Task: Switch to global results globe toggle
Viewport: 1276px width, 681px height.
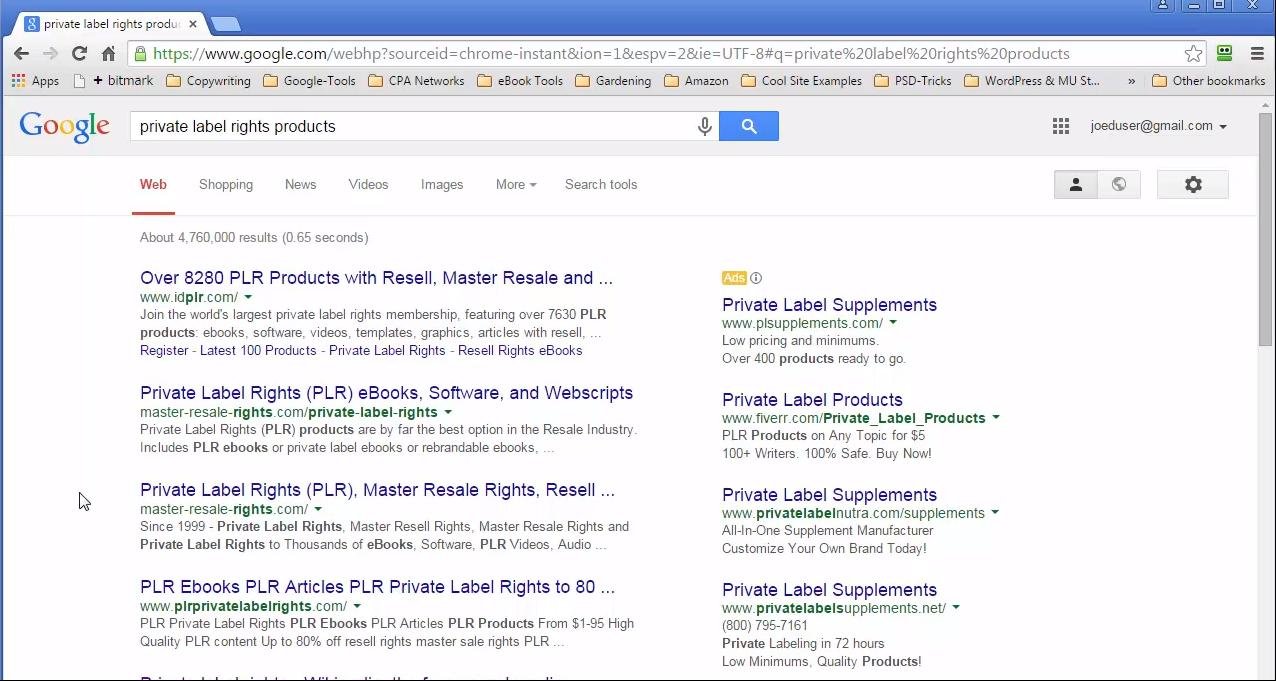Action: click(x=1119, y=185)
